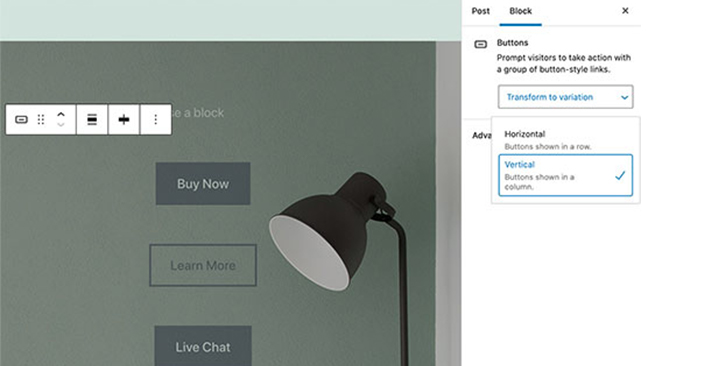Move block up with the up chevron
Screen dimensions: 710x366
(x=61, y=114)
